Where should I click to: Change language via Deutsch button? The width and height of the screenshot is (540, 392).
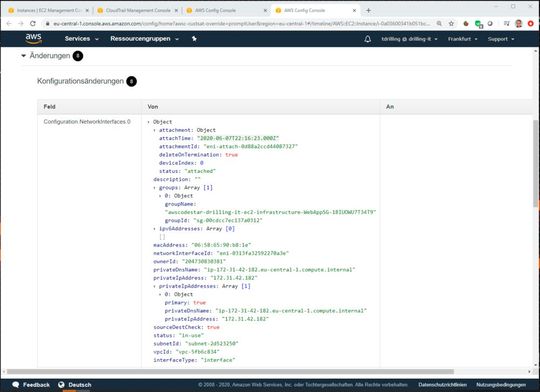click(x=80, y=385)
